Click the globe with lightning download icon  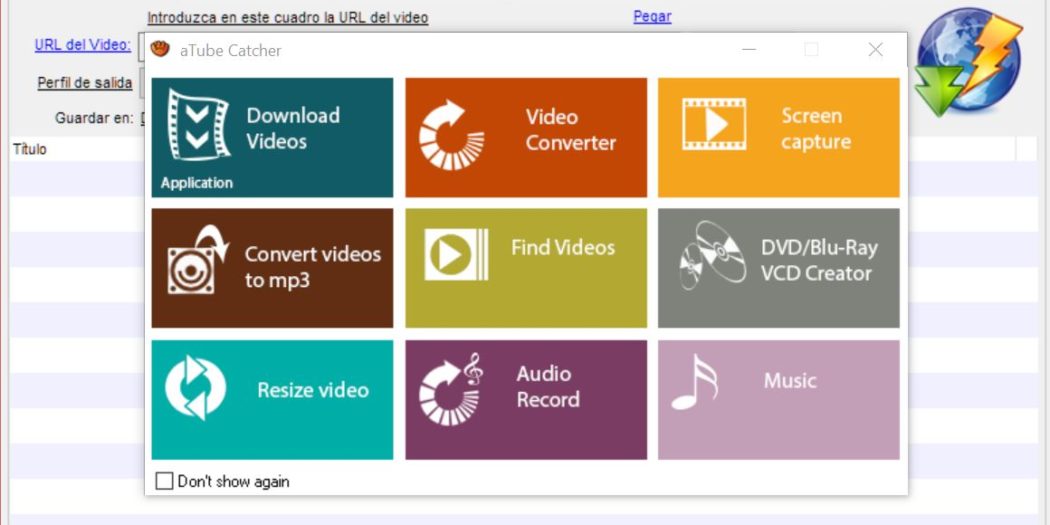[x=968, y=62]
